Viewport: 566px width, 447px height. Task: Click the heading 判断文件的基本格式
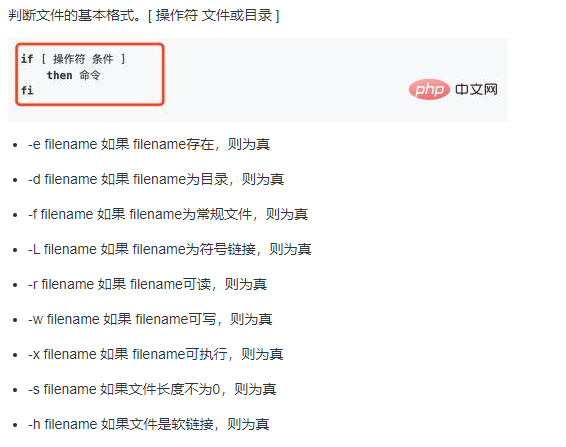pyautogui.click(x=74, y=15)
